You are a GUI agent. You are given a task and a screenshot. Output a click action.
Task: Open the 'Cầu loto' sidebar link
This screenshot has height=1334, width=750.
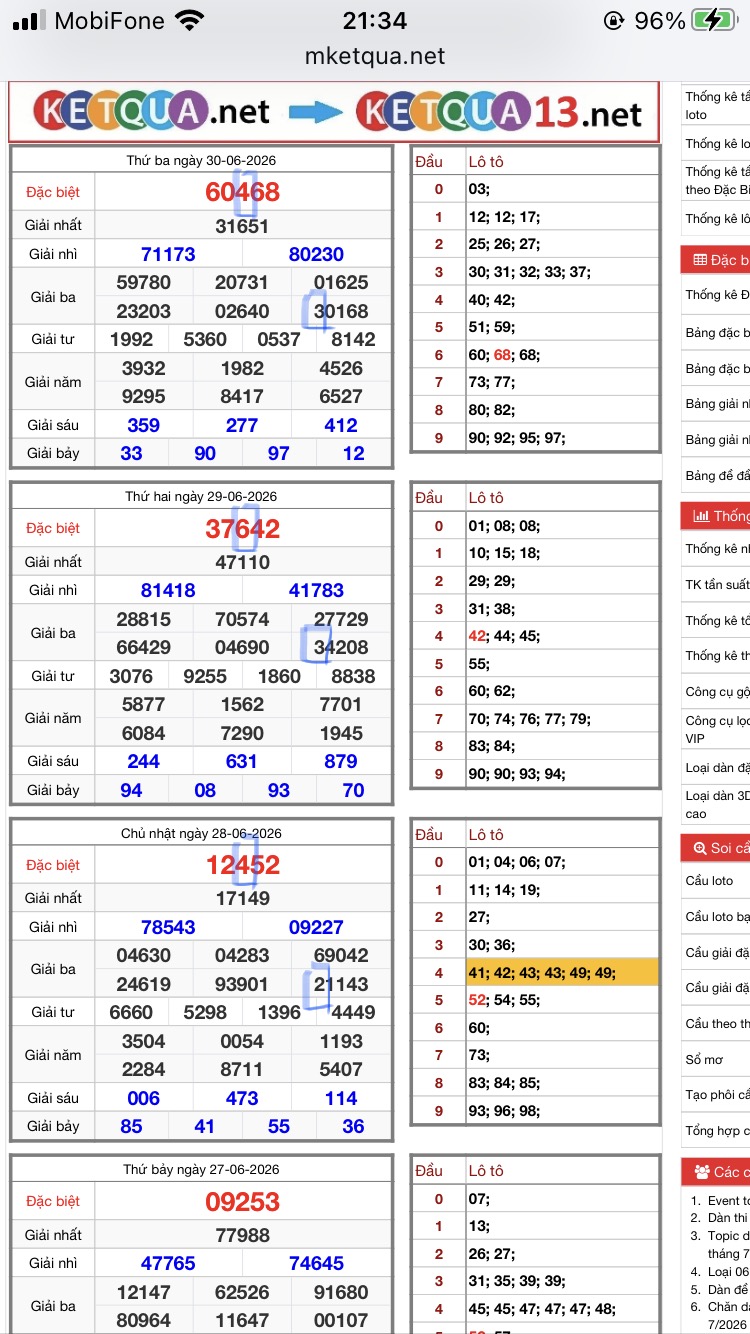pyautogui.click(x=709, y=881)
